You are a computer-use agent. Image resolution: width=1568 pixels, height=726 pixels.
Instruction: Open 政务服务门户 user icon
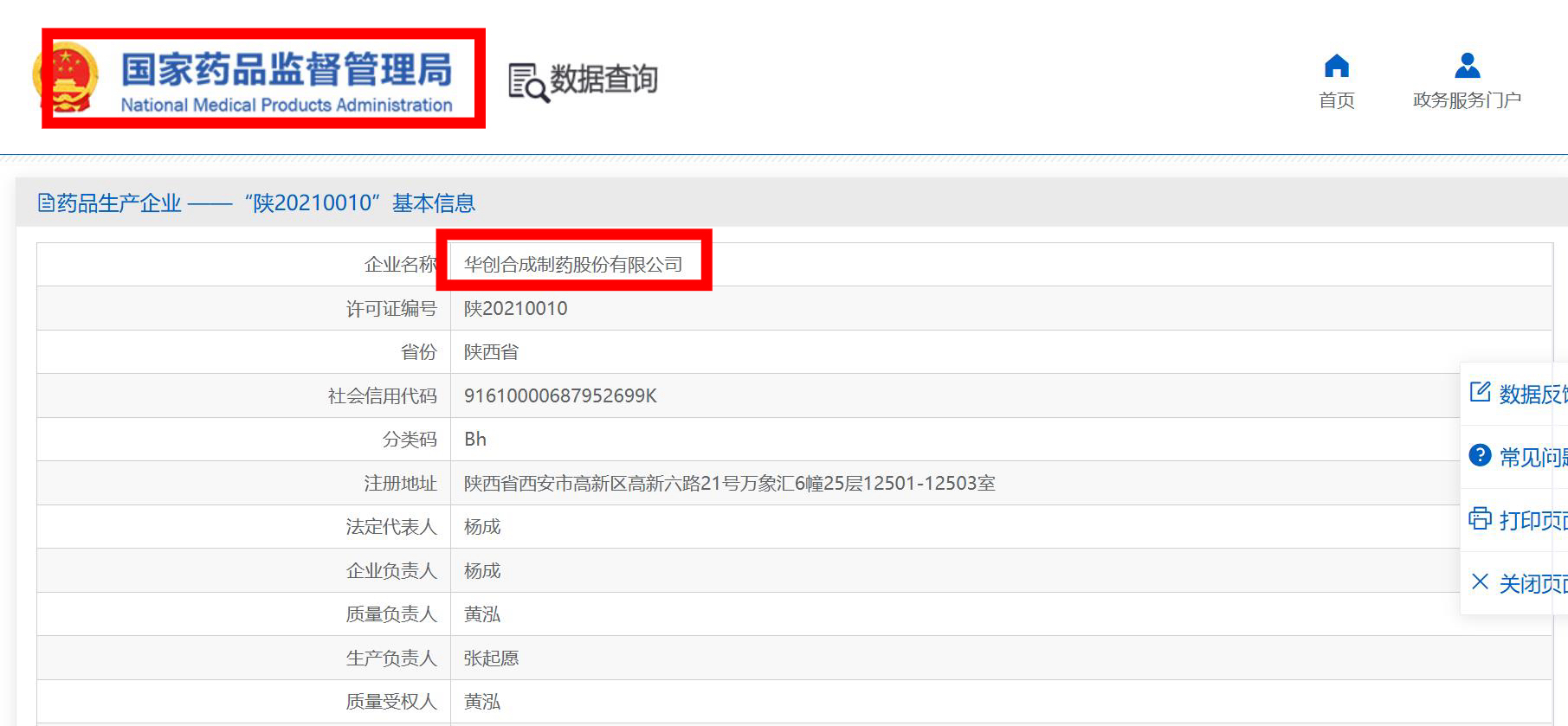[x=1467, y=66]
